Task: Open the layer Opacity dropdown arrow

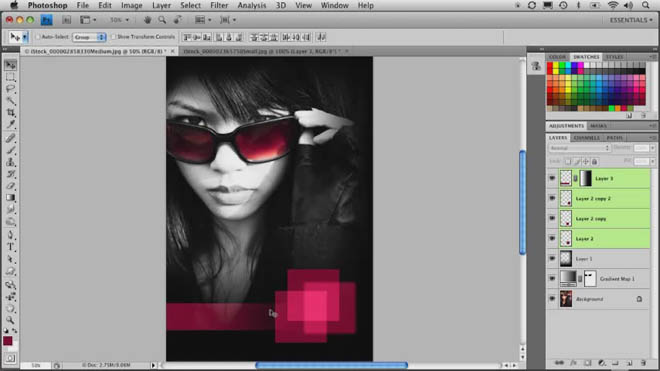Action: pos(652,148)
